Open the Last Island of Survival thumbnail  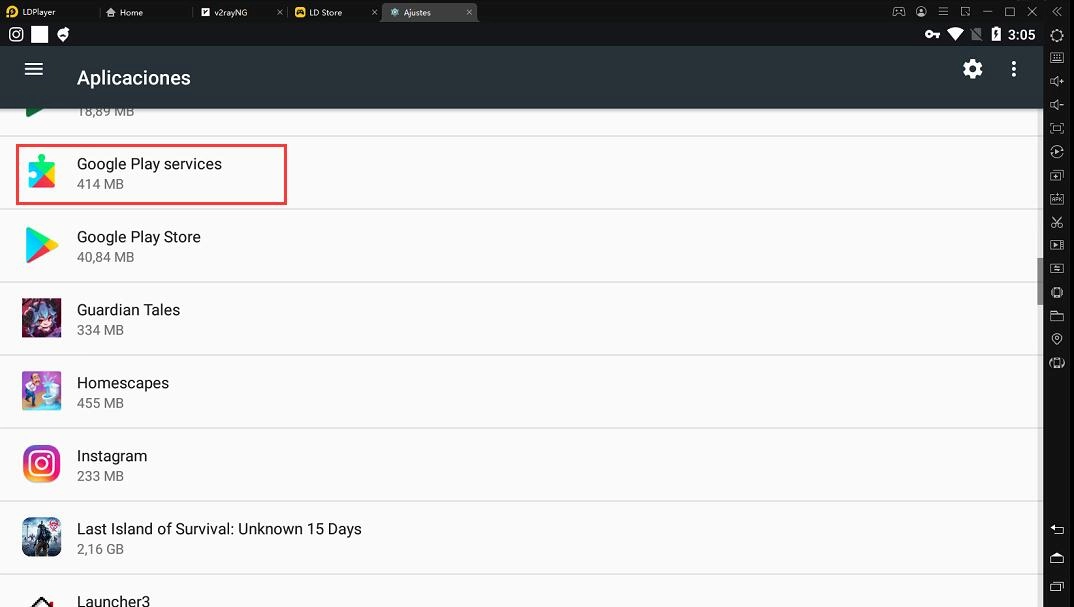pos(41,536)
